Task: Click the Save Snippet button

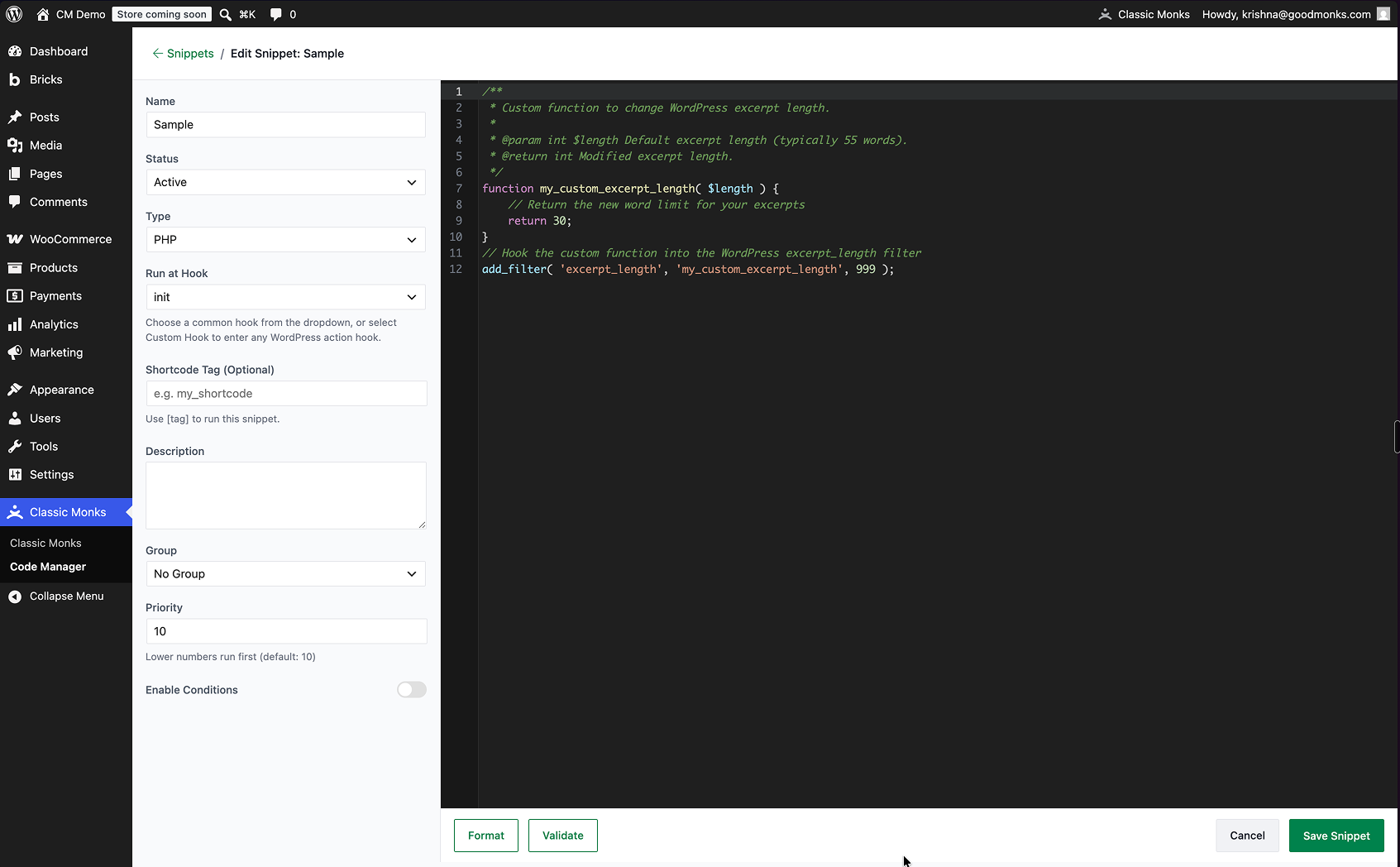Action: 1336,836
